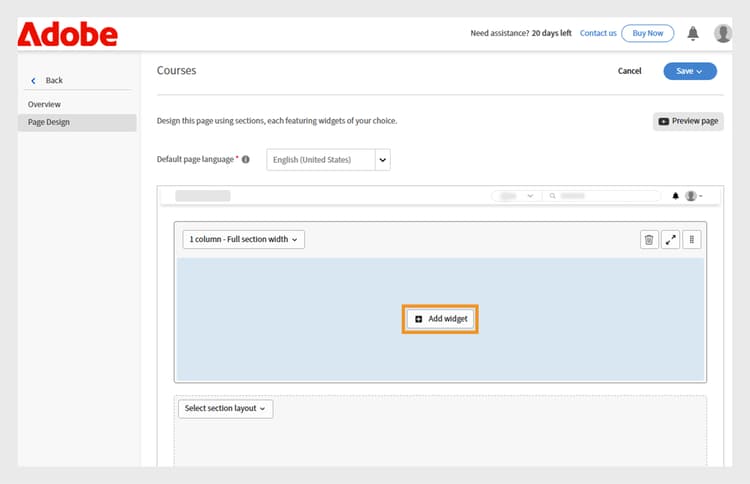750x484 pixels.
Task: Click the section drag handle dots icon
Action: click(693, 240)
